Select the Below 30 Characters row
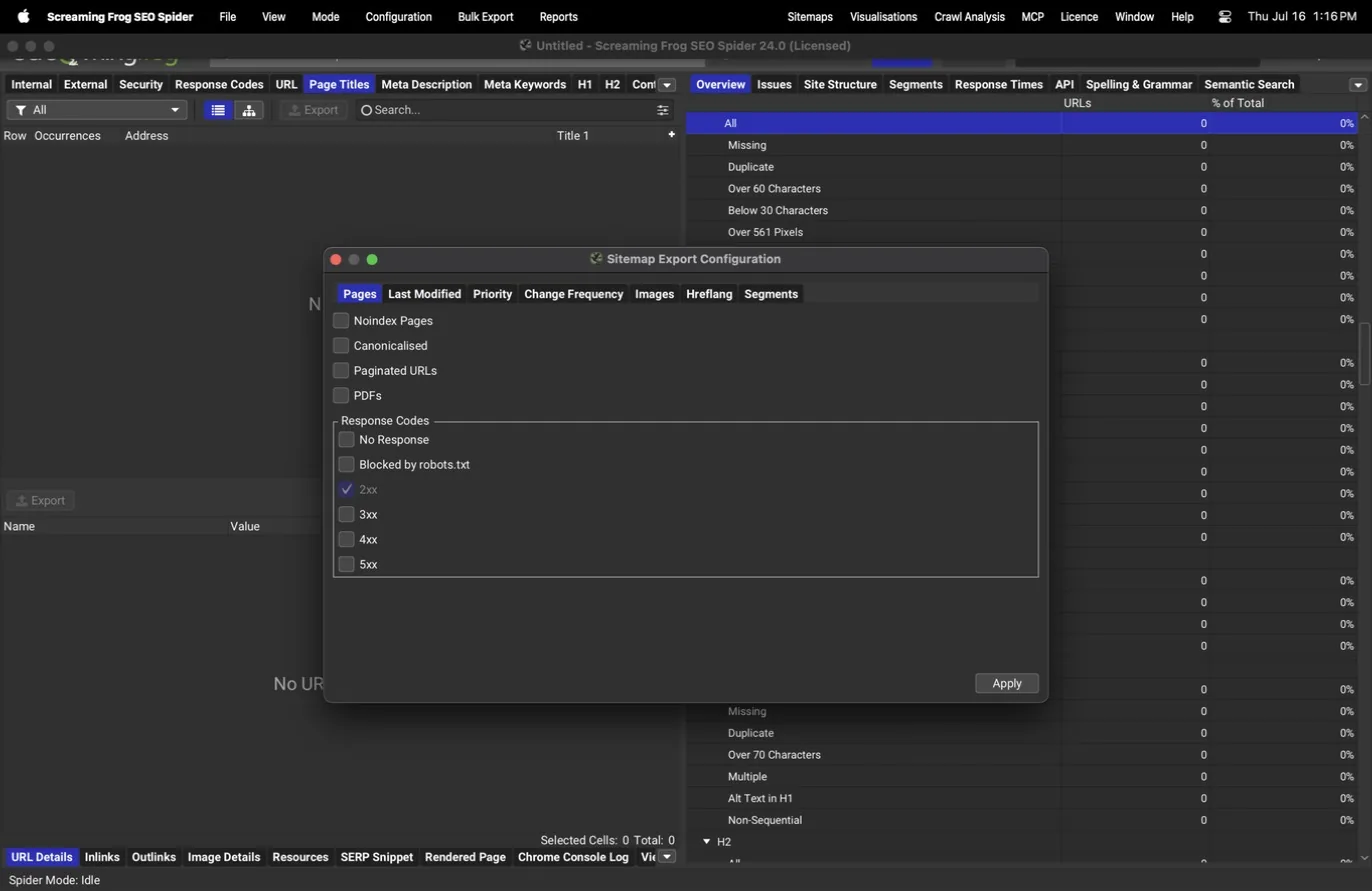This screenshot has width=1372, height=891. click(x=1021, y=211)
